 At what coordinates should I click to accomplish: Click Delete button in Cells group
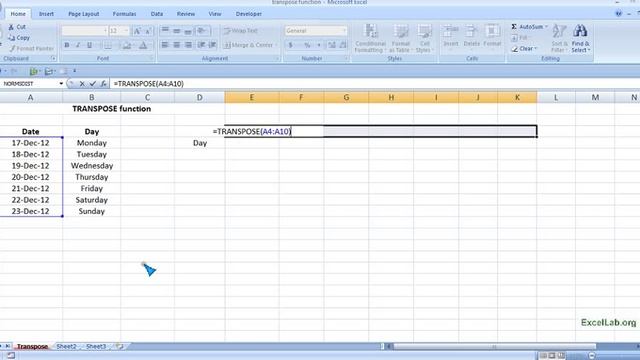pos(471,37)
